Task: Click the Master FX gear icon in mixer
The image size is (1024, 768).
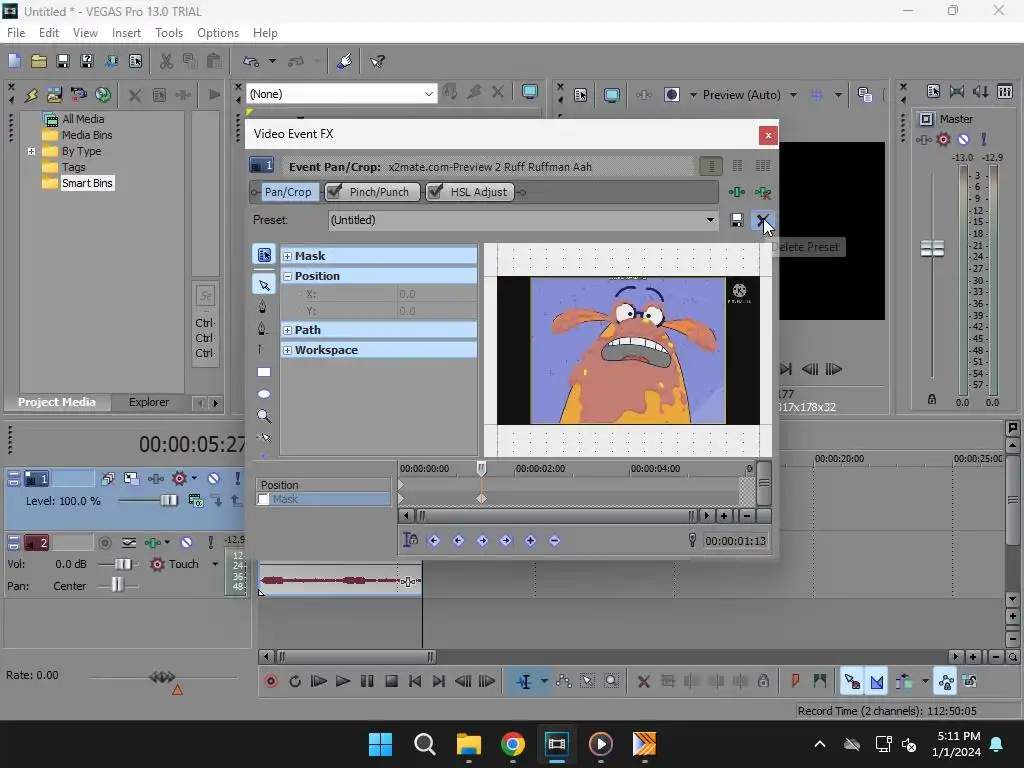Action: pyautogui.click(x=943, y=139)
